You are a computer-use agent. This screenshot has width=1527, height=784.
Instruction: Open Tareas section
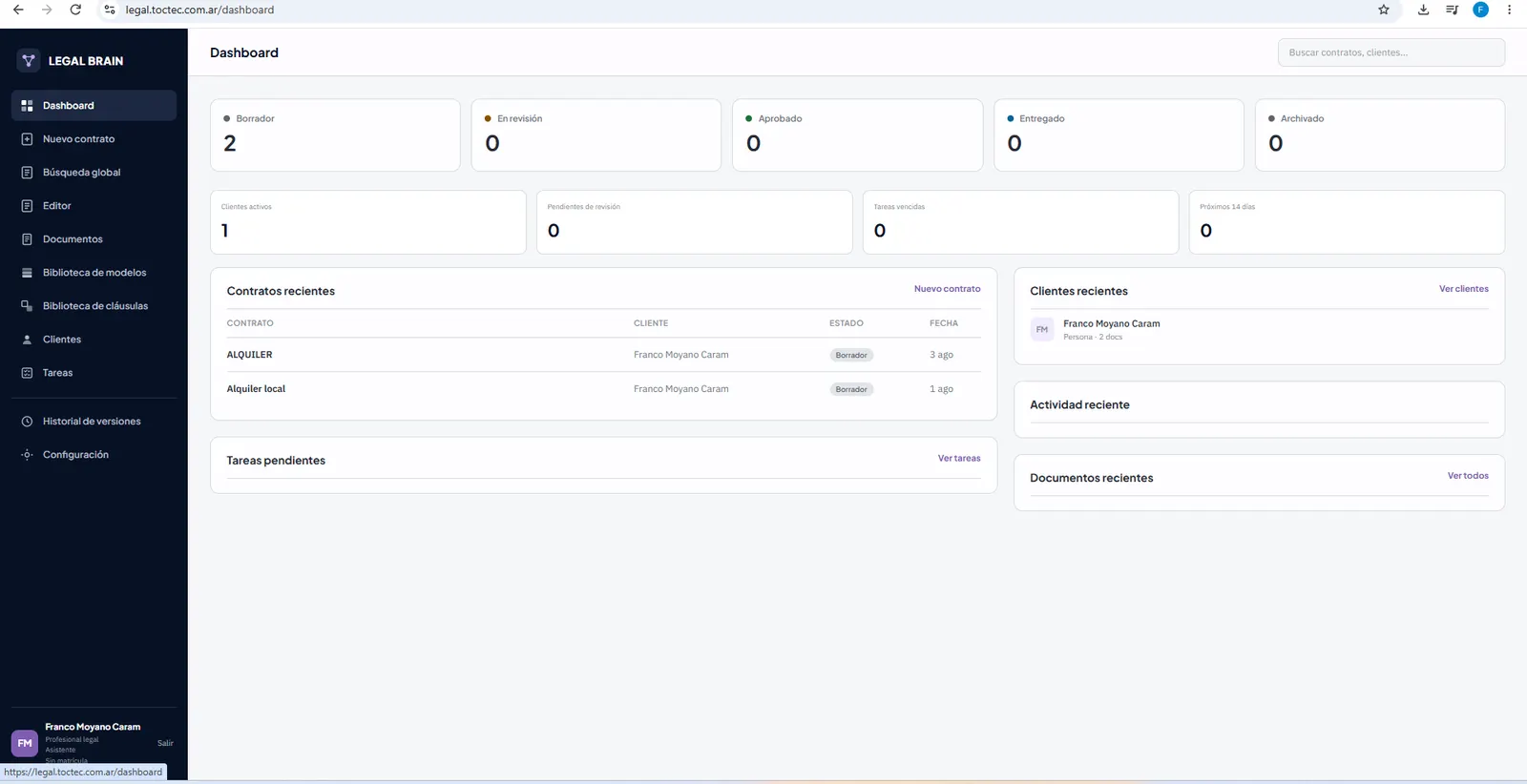pyautogui.click(x=94, y=373)
